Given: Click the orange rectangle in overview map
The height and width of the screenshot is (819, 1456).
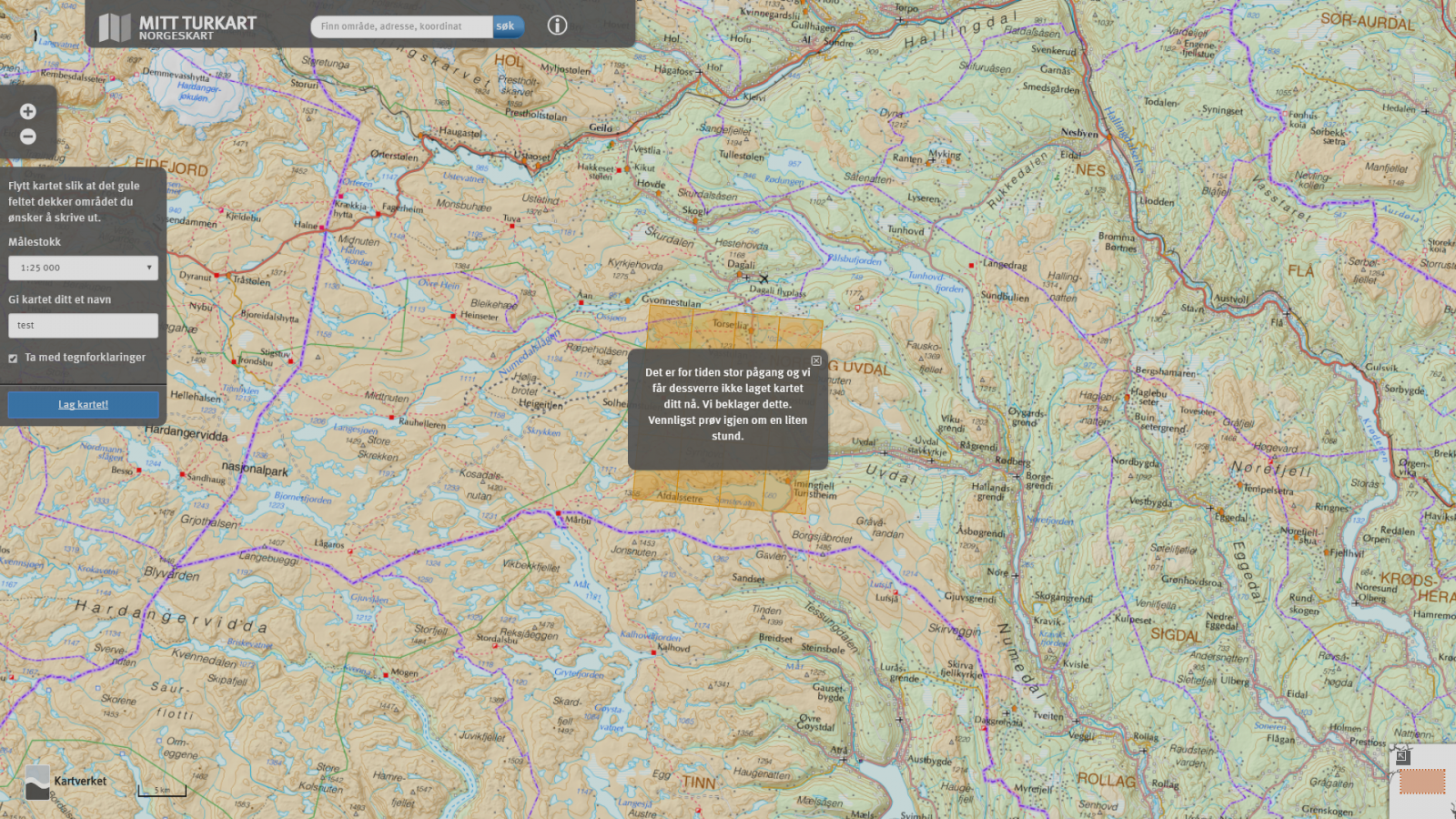Looking at the screenshot, I should [1422, 782].
